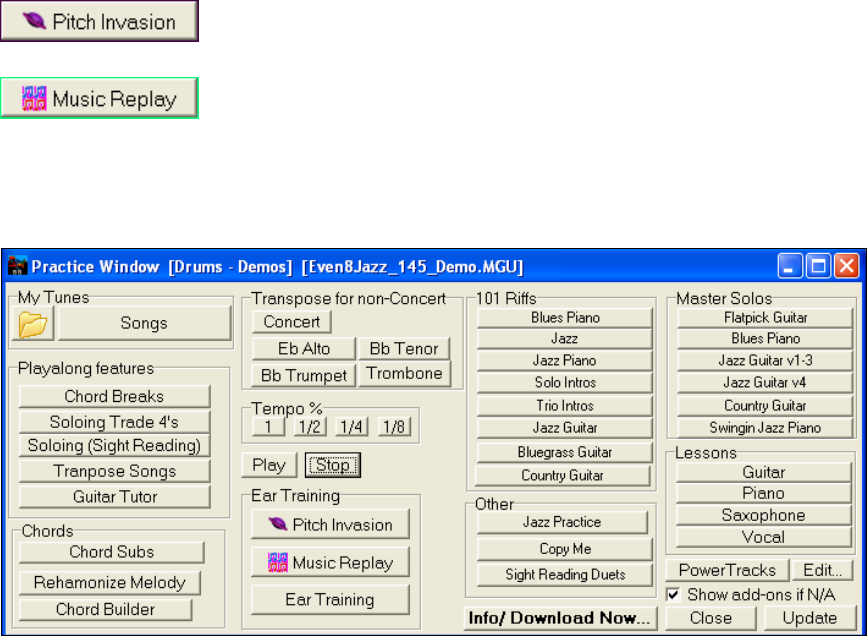Set tempo to 1/8 speed
This screenshot has height=636, width=867.
pos(394,427)
